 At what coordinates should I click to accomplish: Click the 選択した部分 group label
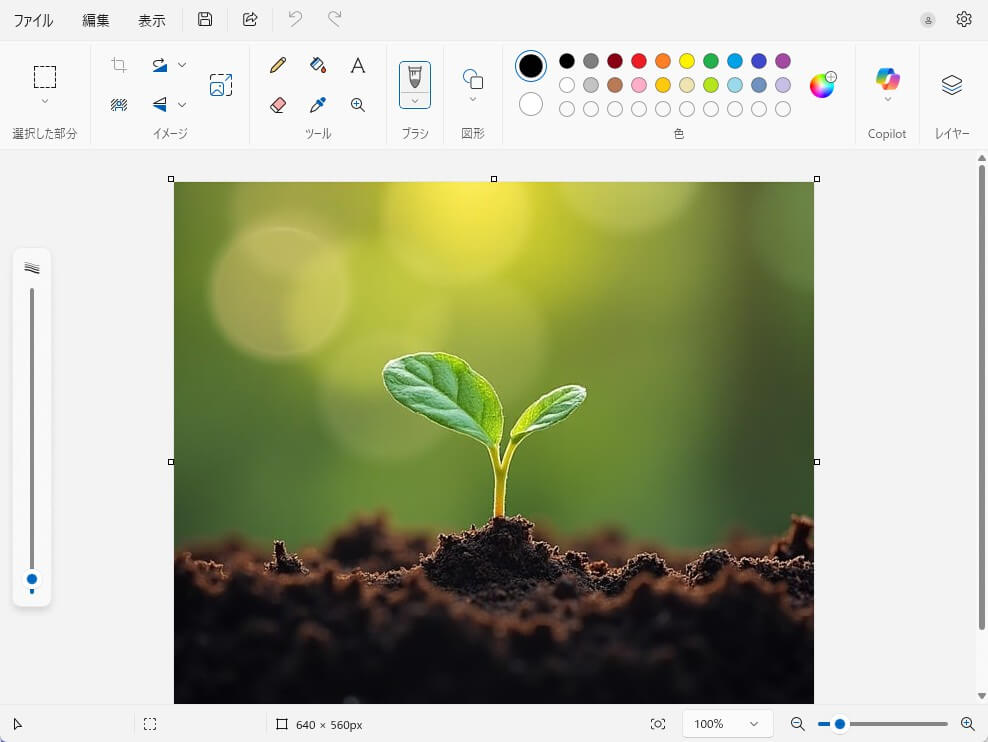point(45,134)
